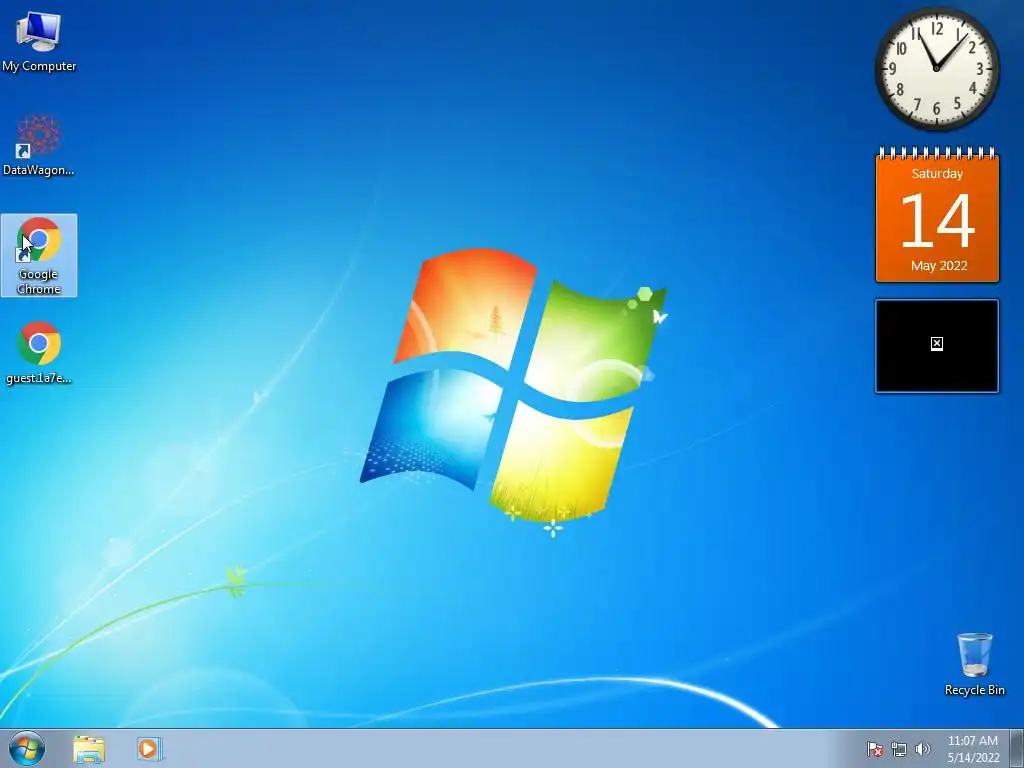Select the Recycle Bin icon
Screen dimensions: 1024x768
click(974, 664)
